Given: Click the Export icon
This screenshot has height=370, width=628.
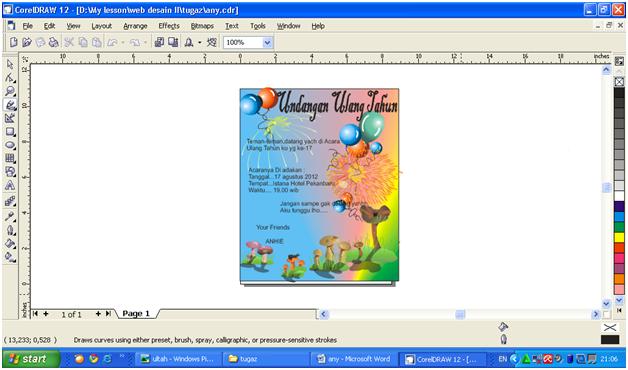Looking at the screenshot, I should [173, 42].
